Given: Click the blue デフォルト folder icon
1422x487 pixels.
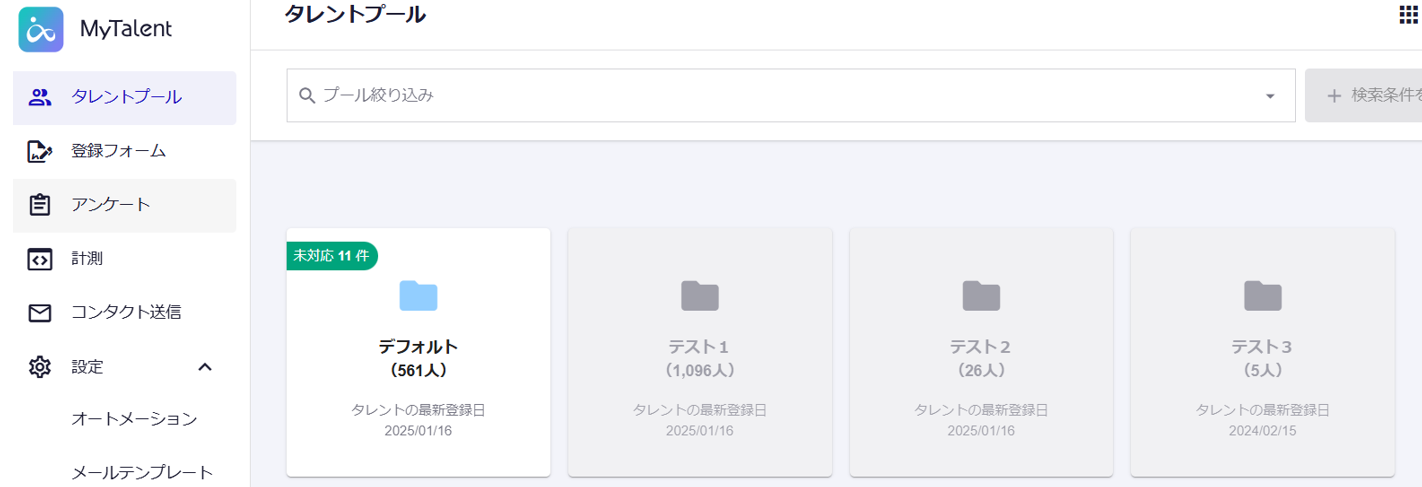Looking at the screenshot, I should point(418,295).
